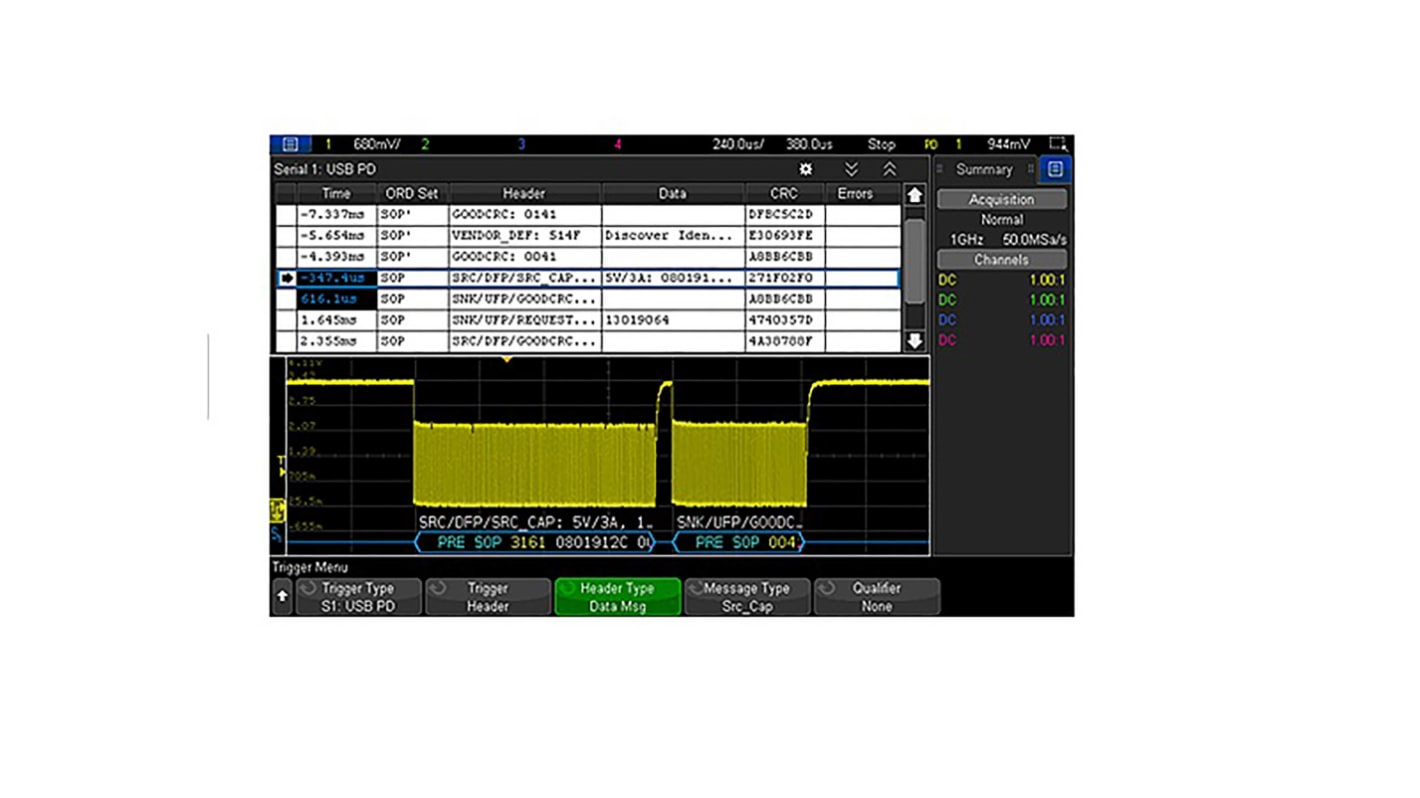Click CRC value 271F02F0
The image size is (1420, 798).
coord(784,278)
